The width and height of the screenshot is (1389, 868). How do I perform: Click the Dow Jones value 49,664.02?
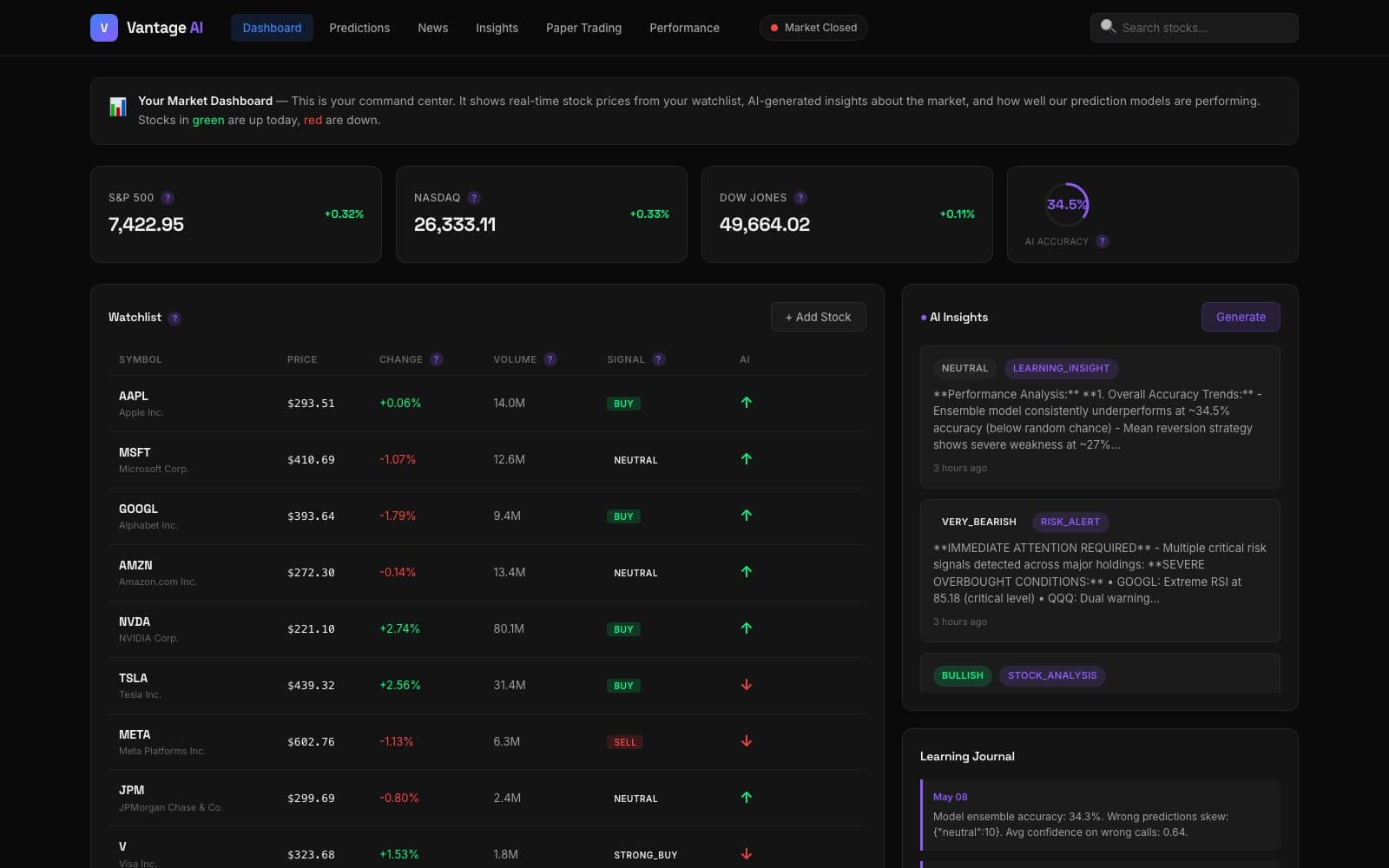pyautogui.click(x=765, y=224)
